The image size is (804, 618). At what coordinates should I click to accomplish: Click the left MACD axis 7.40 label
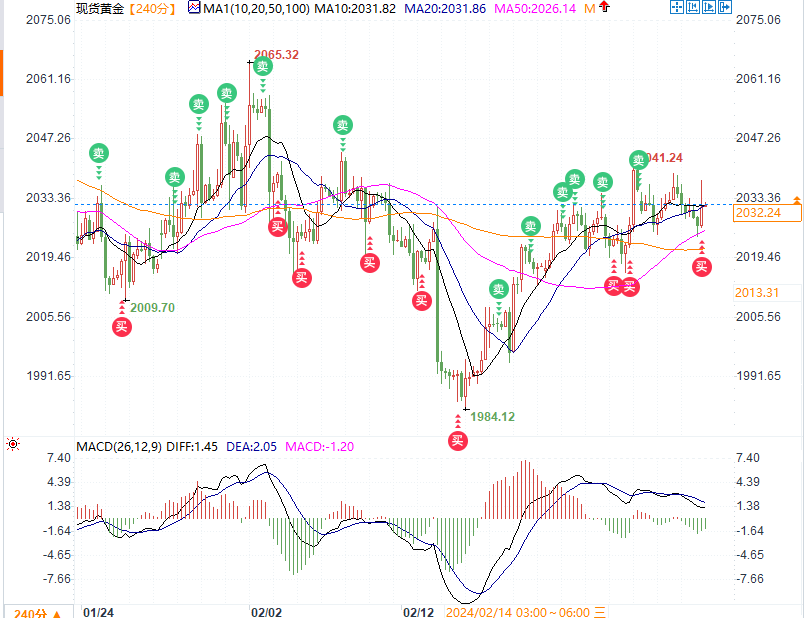pos(59,458)
